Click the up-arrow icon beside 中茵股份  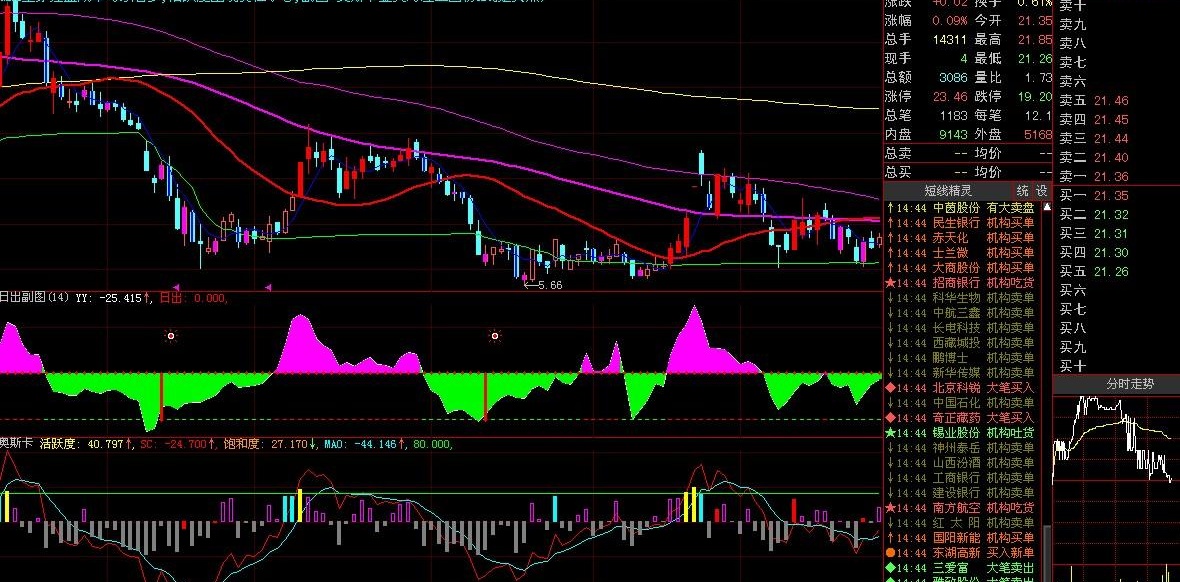(x=890, y=207)
